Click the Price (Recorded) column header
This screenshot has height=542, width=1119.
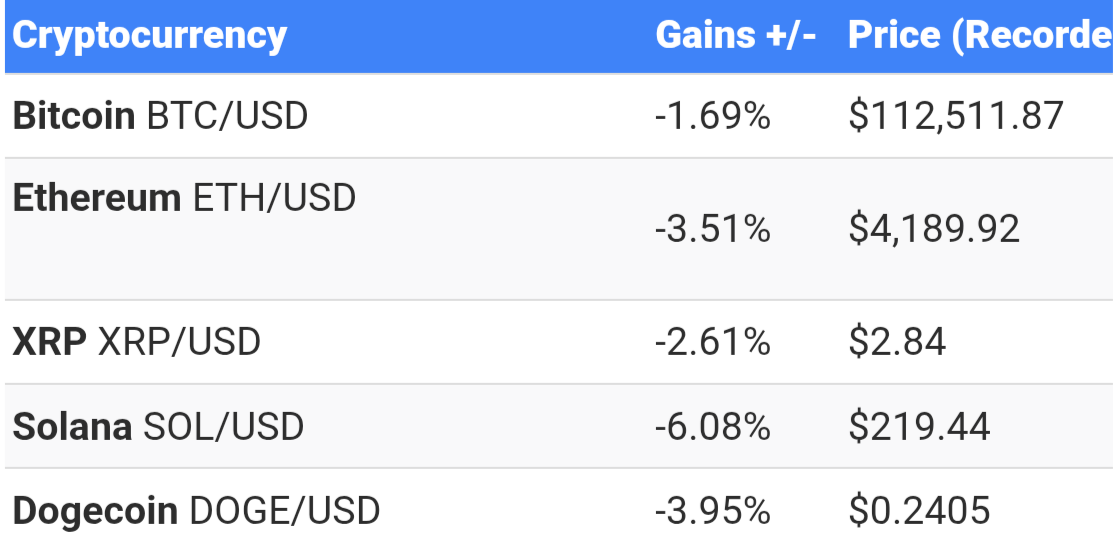(x=980, y=36)
